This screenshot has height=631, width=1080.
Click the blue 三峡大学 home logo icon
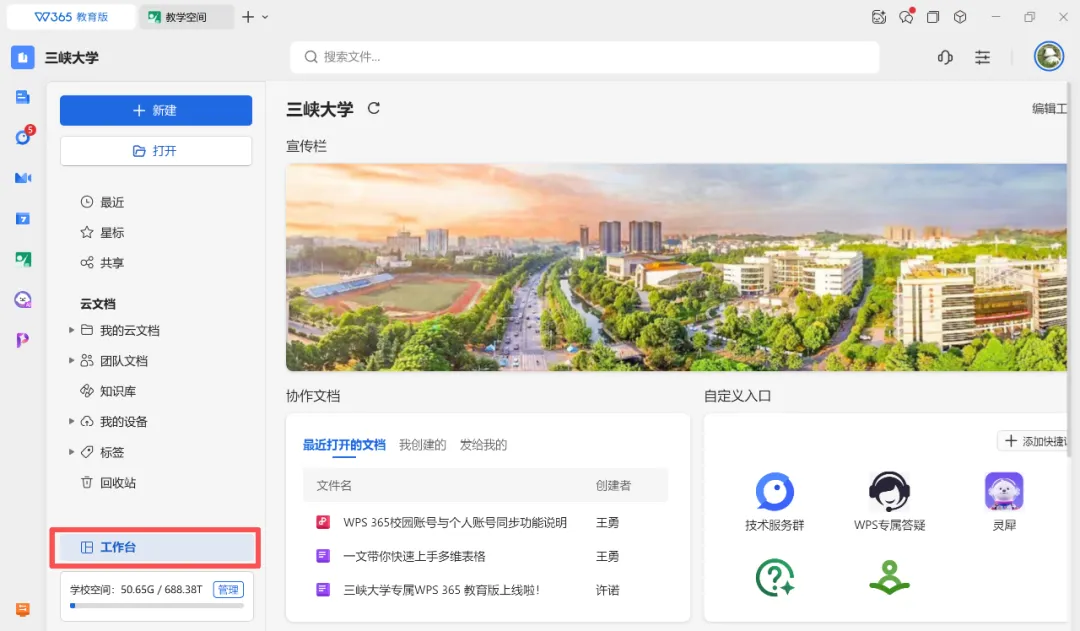point(23,58)
